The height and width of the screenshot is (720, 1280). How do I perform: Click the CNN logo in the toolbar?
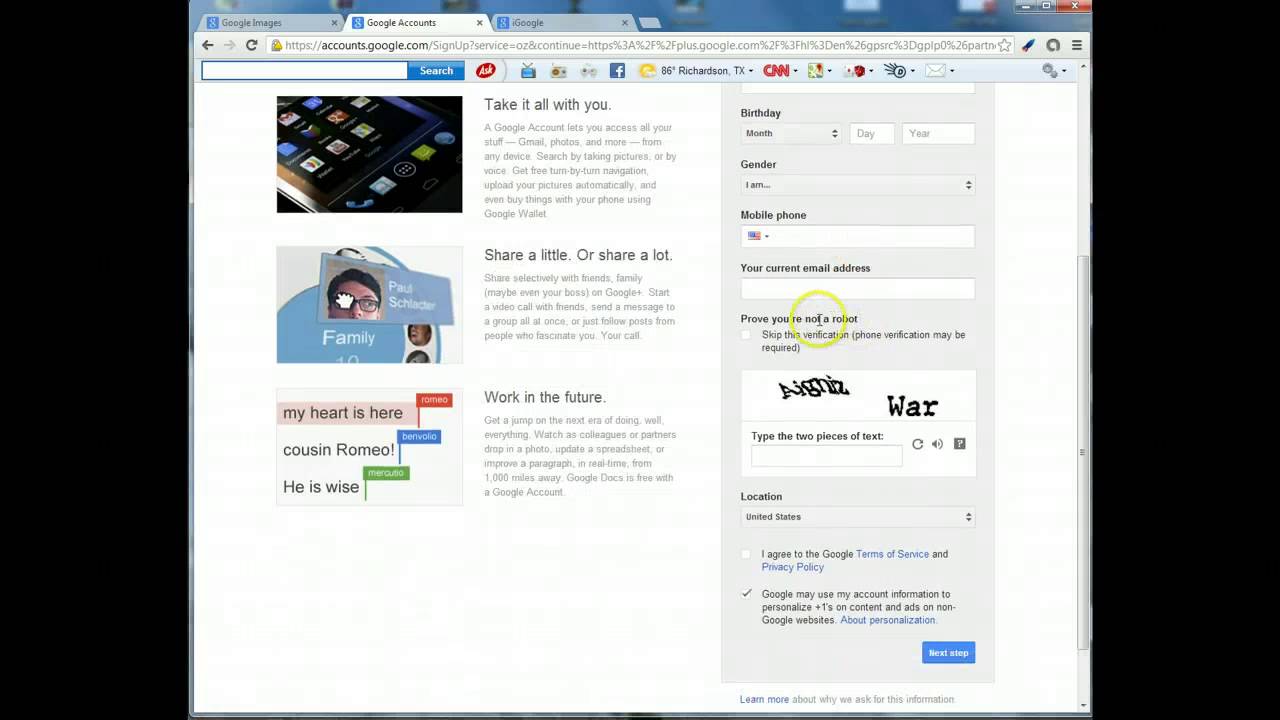[776, 70]
